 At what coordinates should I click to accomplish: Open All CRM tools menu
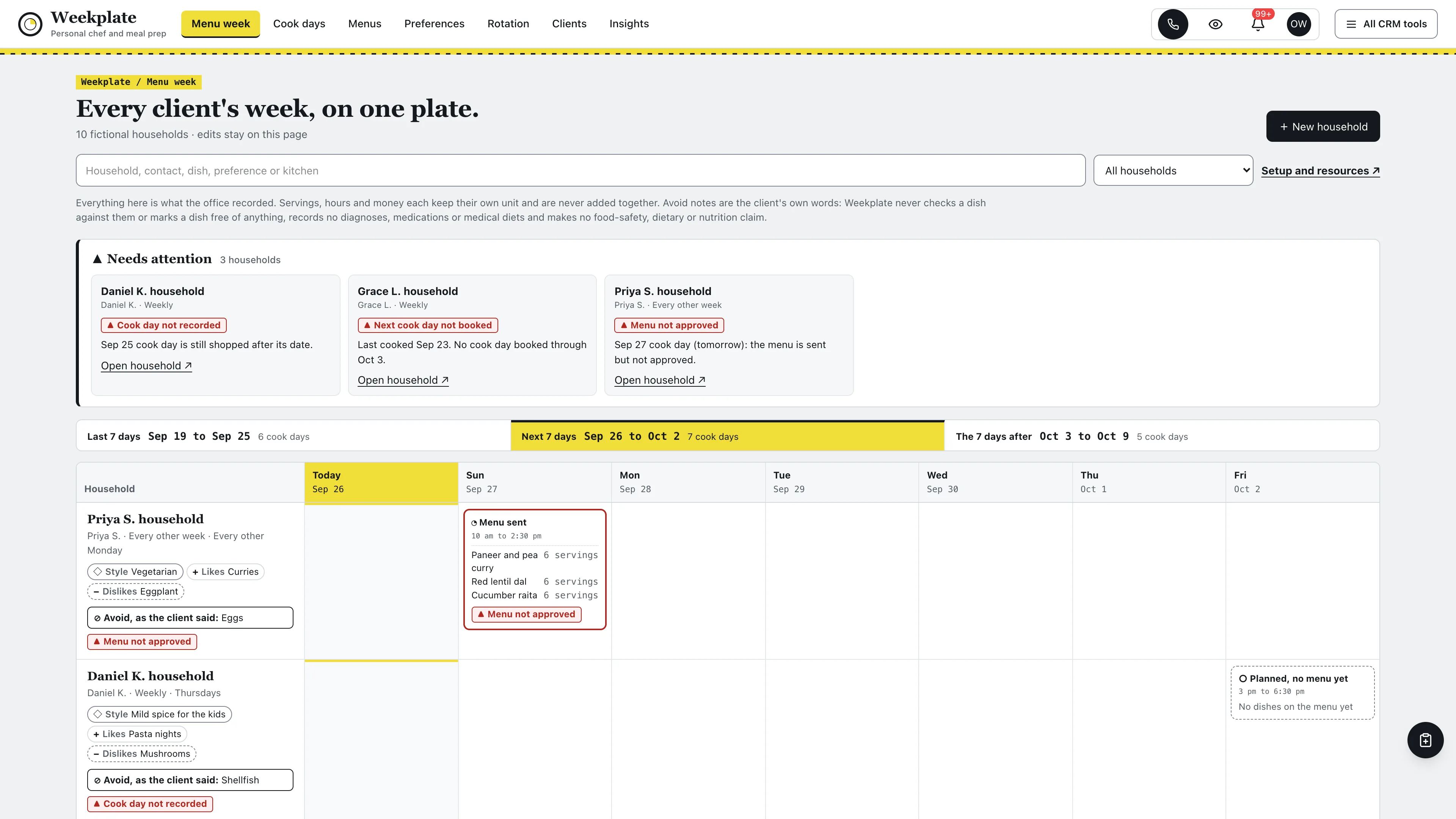1386,24
